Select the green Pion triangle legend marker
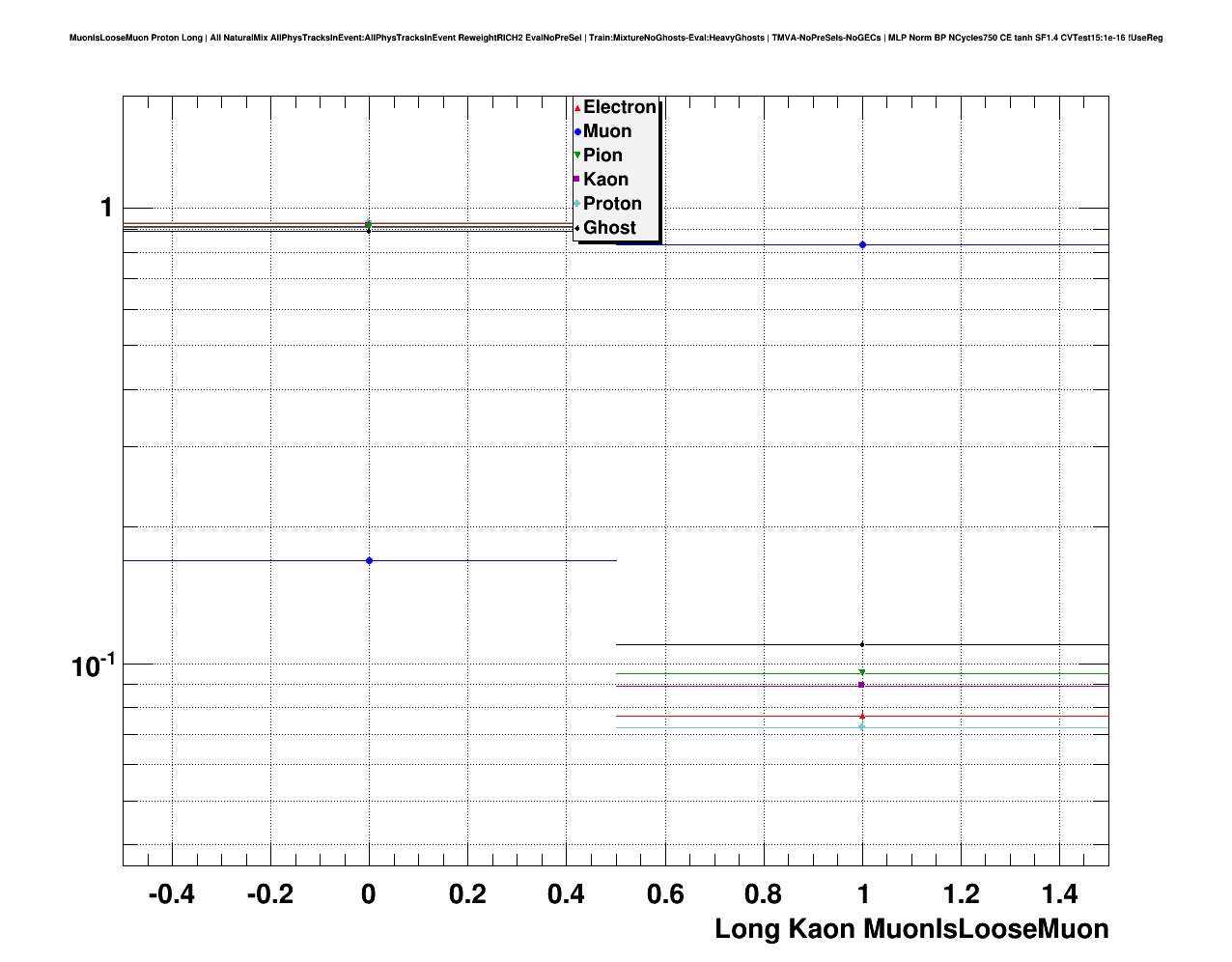 click(x=577, y=156)
